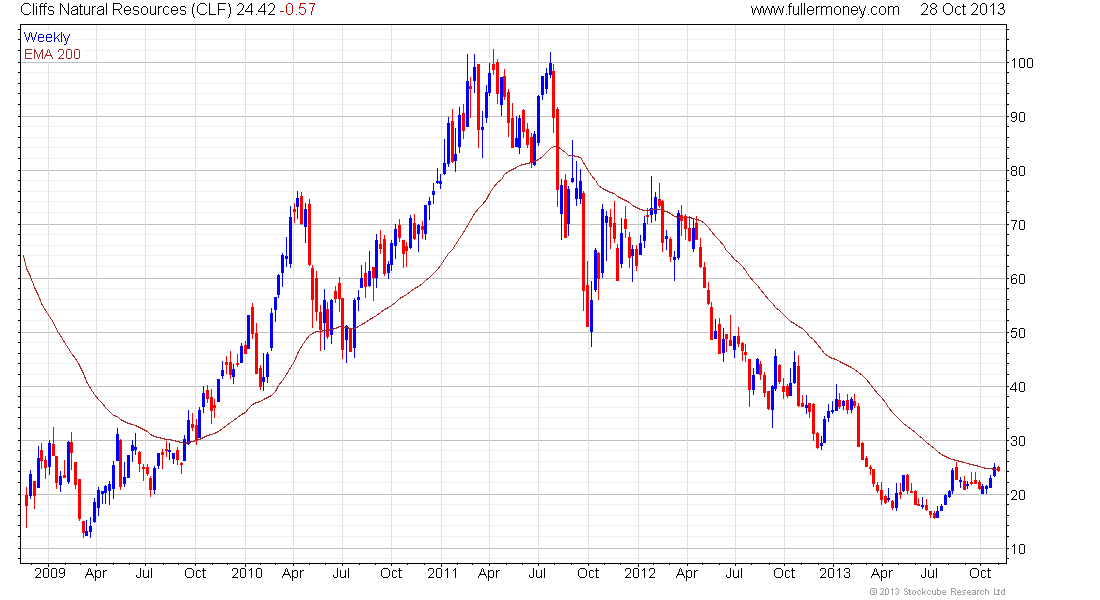The image size is (1100, 600).
Task: Click the 50 price axis label
Action: point(1017,333)
